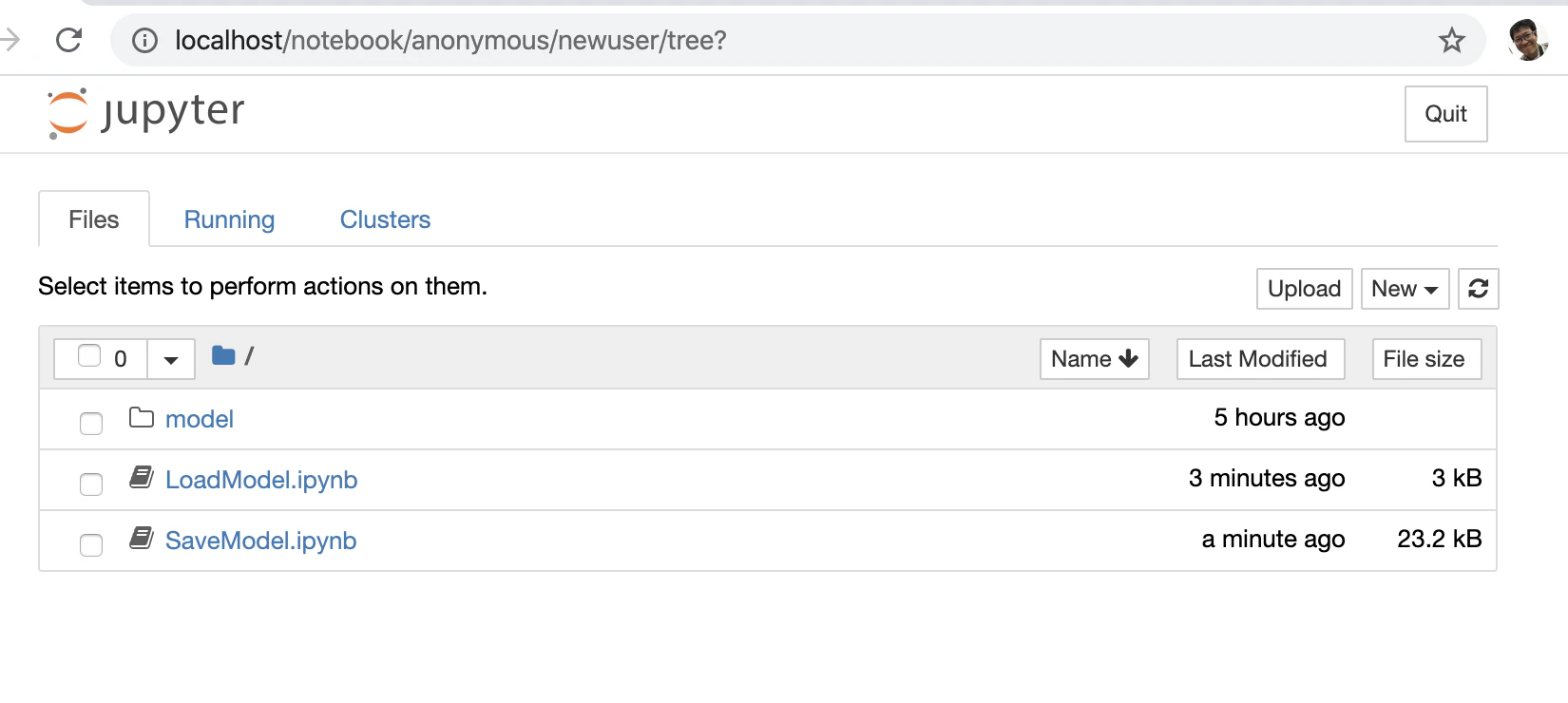Open the selection type dropdown arrow
The image size is (1568, 703).
tap(171, 359)
